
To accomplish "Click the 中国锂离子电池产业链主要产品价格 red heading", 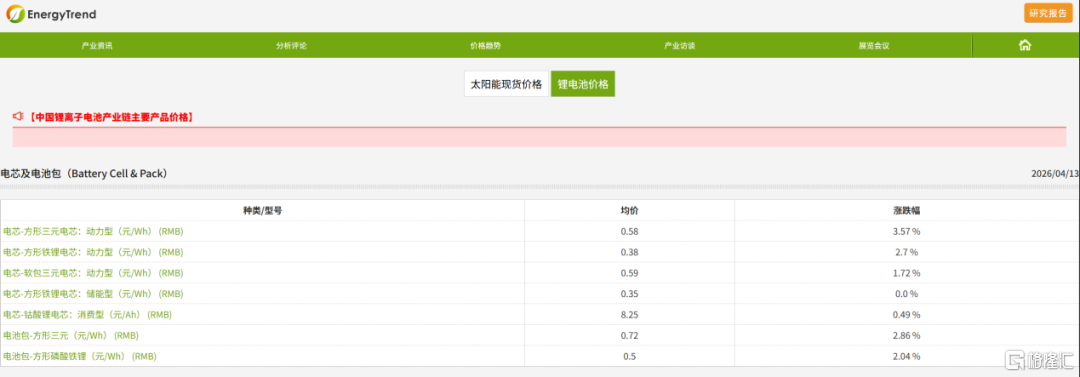I will [x=111, y=117].
